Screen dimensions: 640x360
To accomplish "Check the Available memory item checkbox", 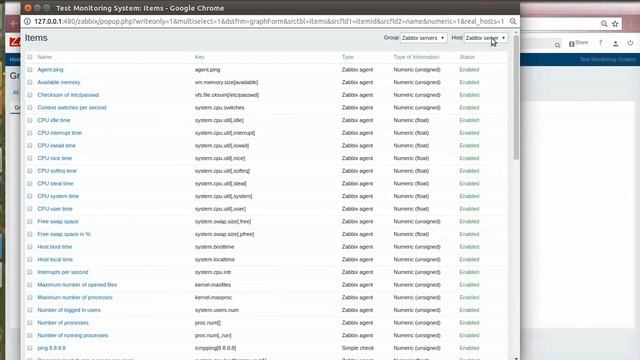I will tap(29, 82).
